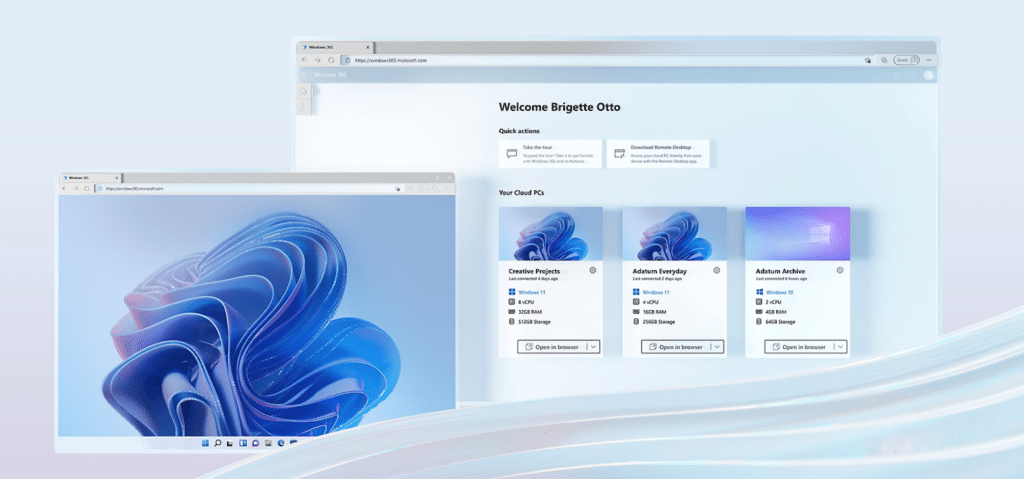This screenshot has height=479, width=1024.
Task: Click Open in browser for Creative Projects
Action: coord(551,347)
